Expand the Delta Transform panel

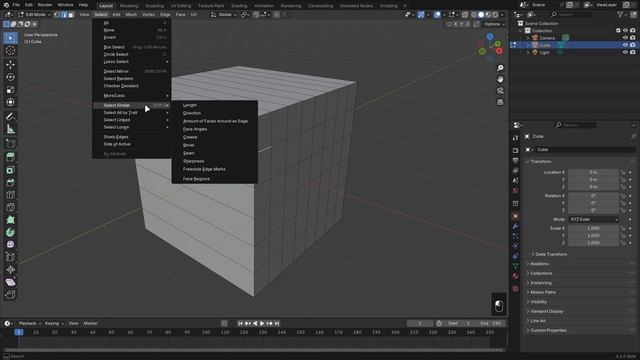coord(551,254)
